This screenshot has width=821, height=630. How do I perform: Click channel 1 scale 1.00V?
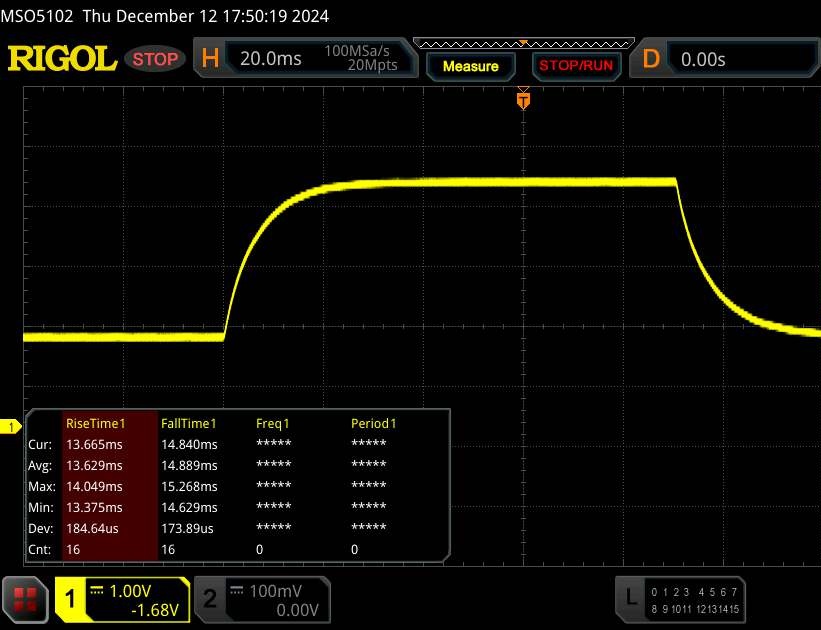pos(130,591)
